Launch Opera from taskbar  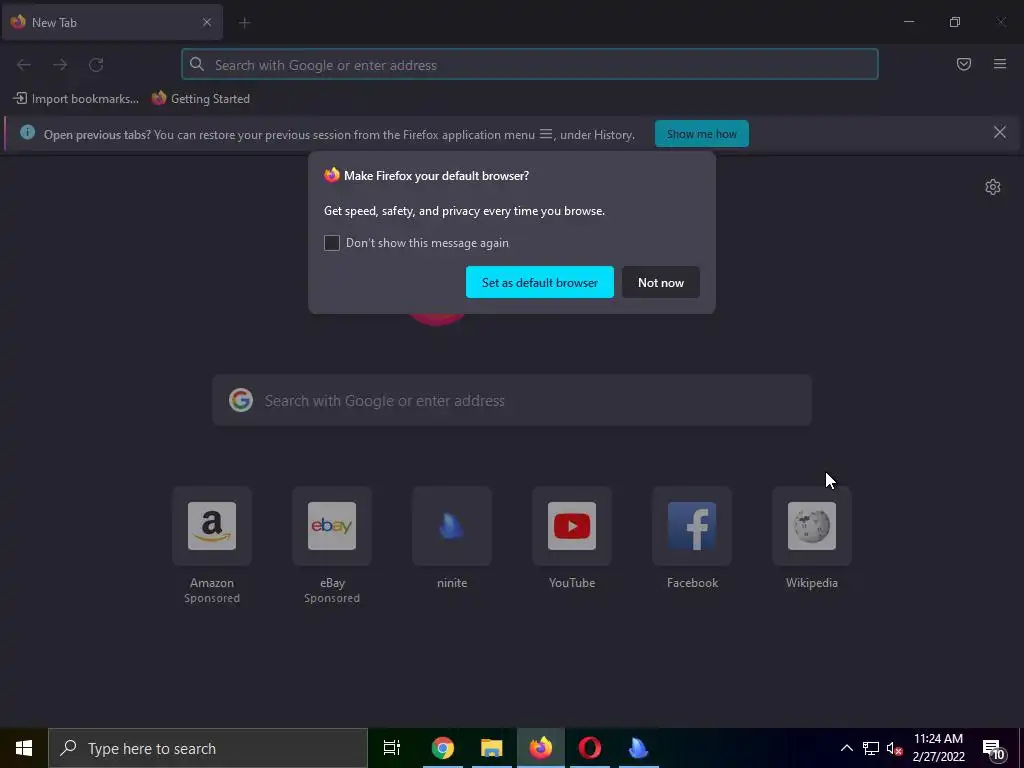[x=590, y=748]
